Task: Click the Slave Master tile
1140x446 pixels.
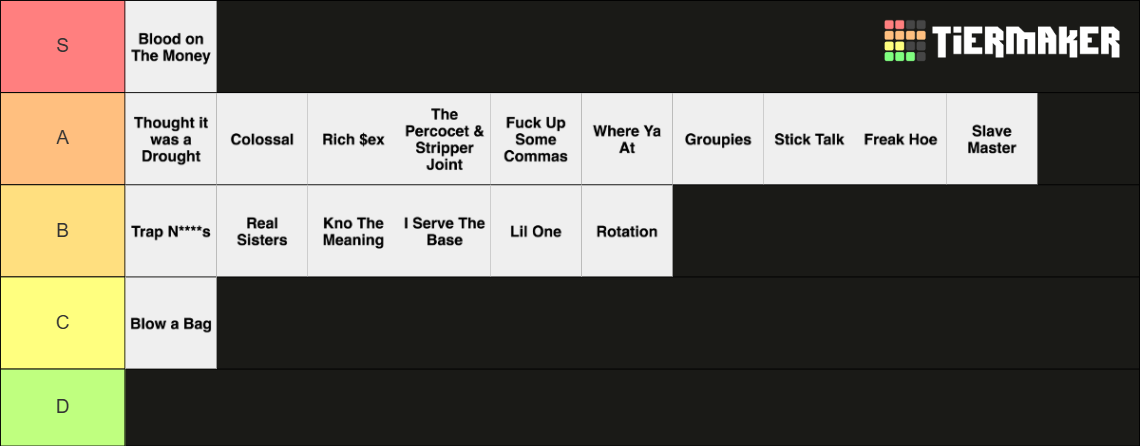Action: pyautogui.click(x=992, y=138)
